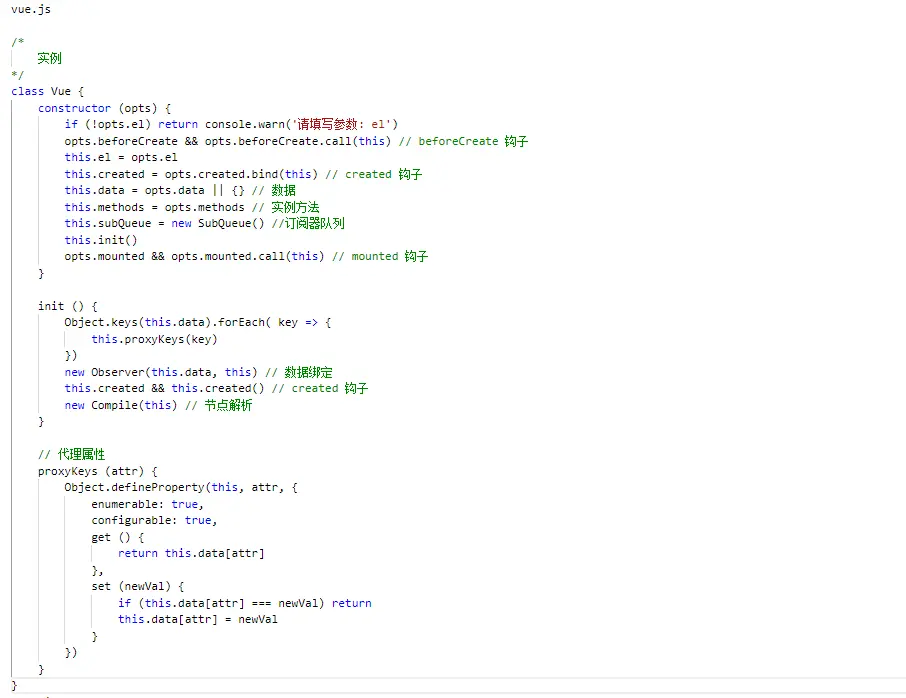Click 'proxyKeys (attr) {' line
The height and width of the screenshot is (698, 906).
click(x=98, y=471)
